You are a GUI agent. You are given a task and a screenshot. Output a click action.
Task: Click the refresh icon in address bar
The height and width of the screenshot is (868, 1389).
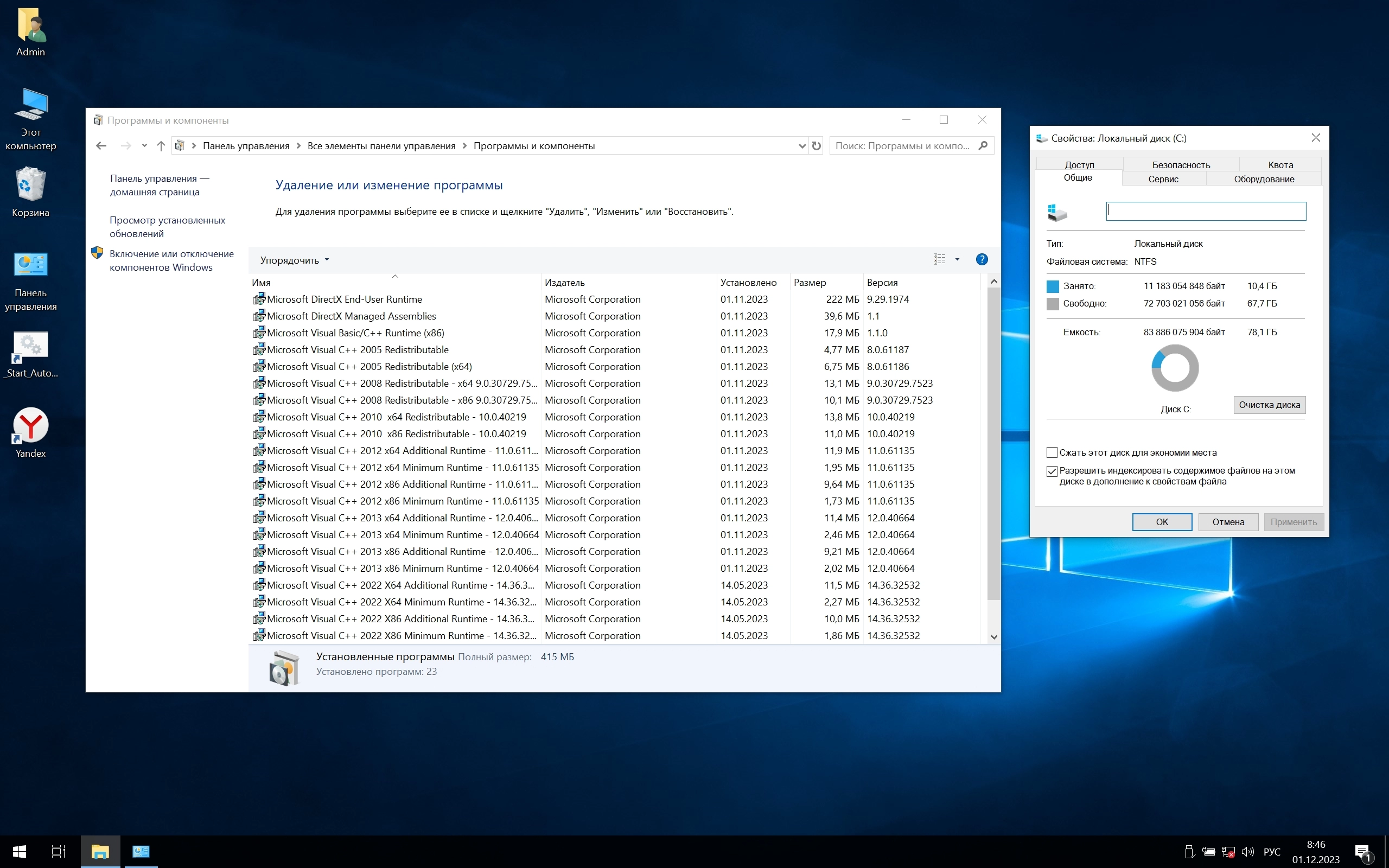[816, 146]
